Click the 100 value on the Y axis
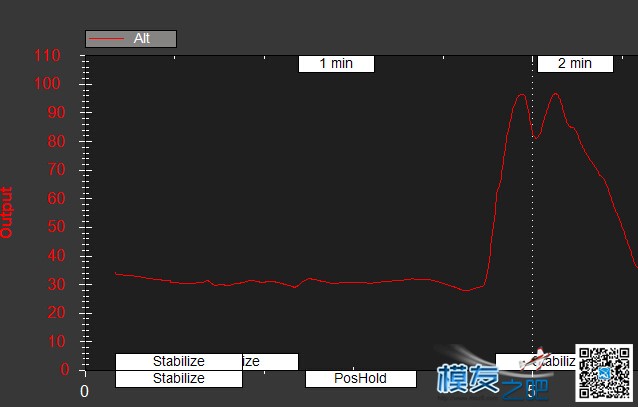 point(47,83)
